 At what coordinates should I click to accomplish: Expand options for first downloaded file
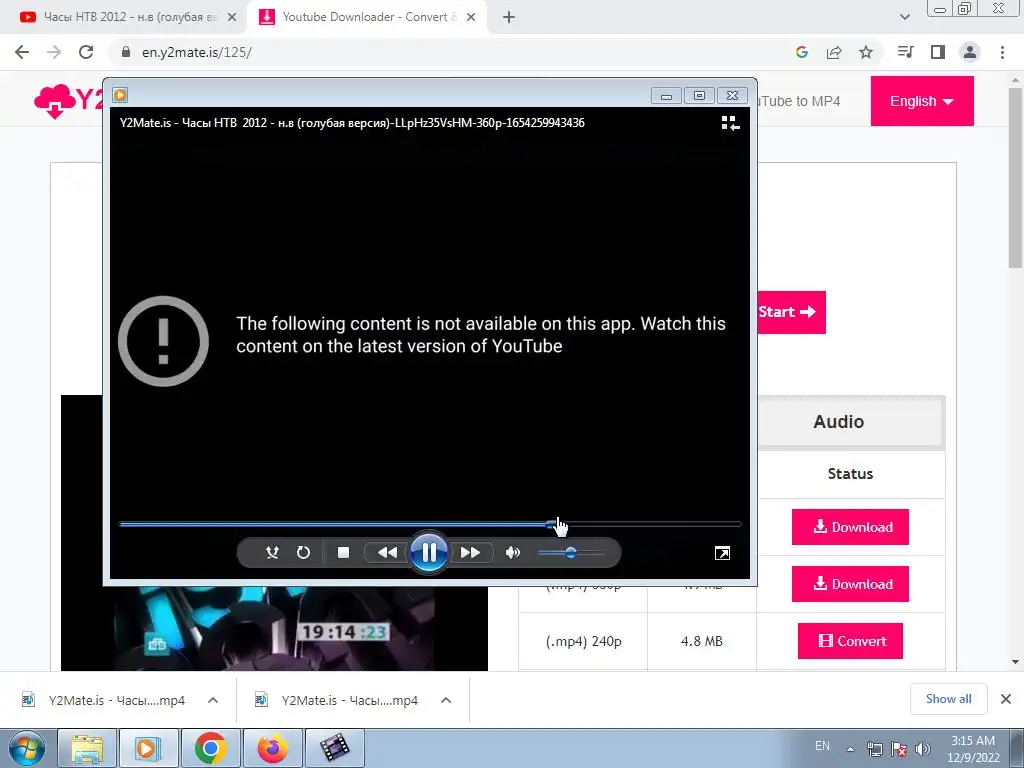pos(213,700)
